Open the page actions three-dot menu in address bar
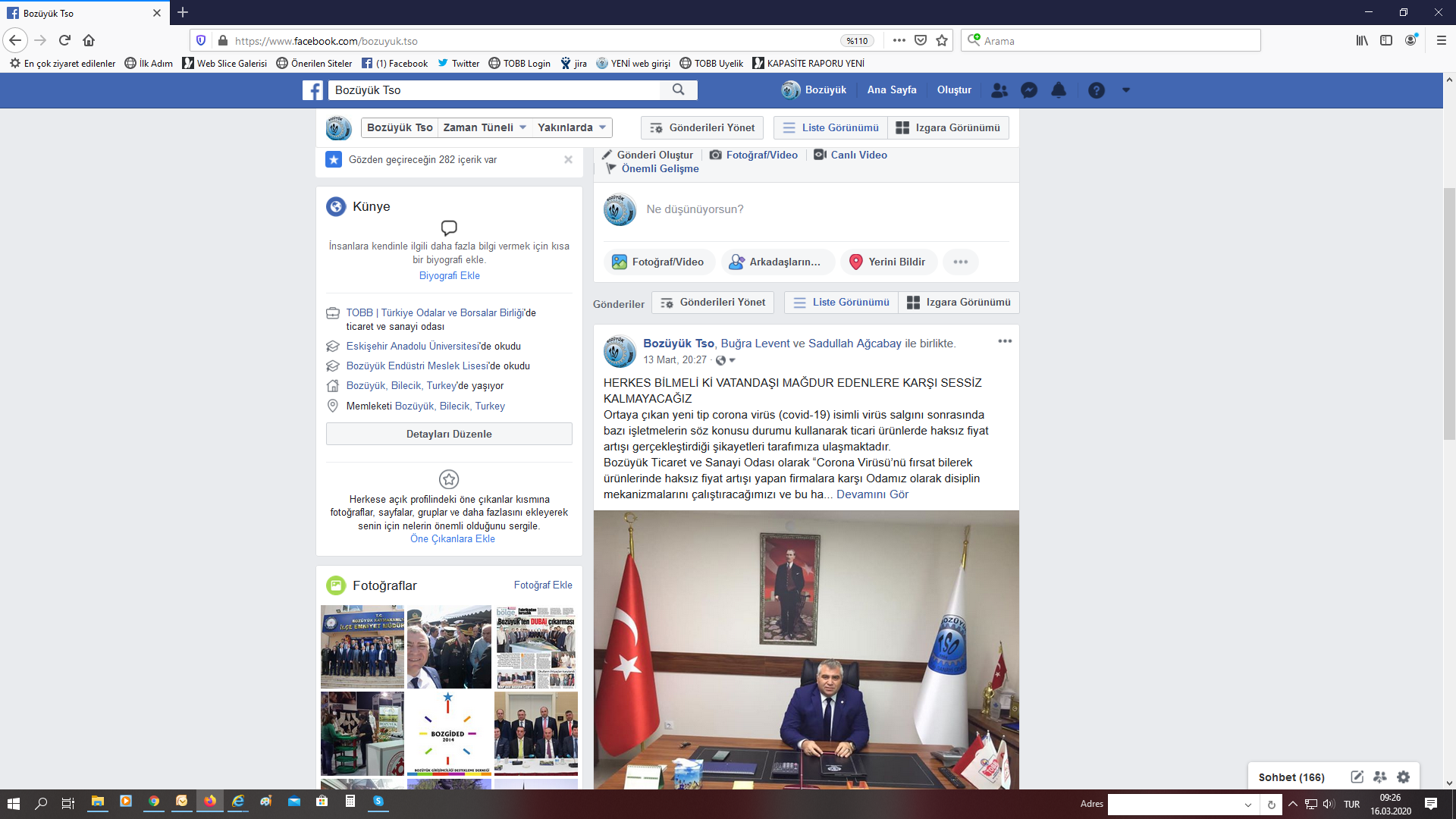 point(899,41)
